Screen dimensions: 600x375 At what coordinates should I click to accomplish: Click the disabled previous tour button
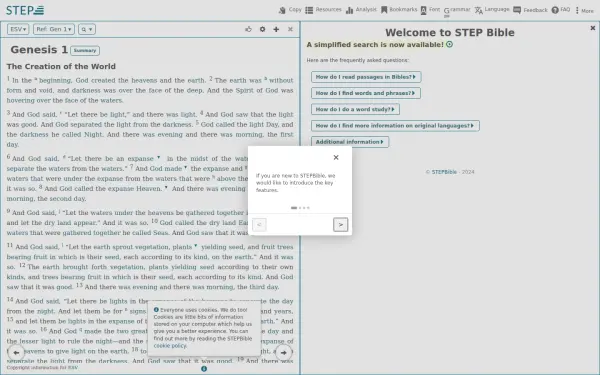(x=259, y=225)
